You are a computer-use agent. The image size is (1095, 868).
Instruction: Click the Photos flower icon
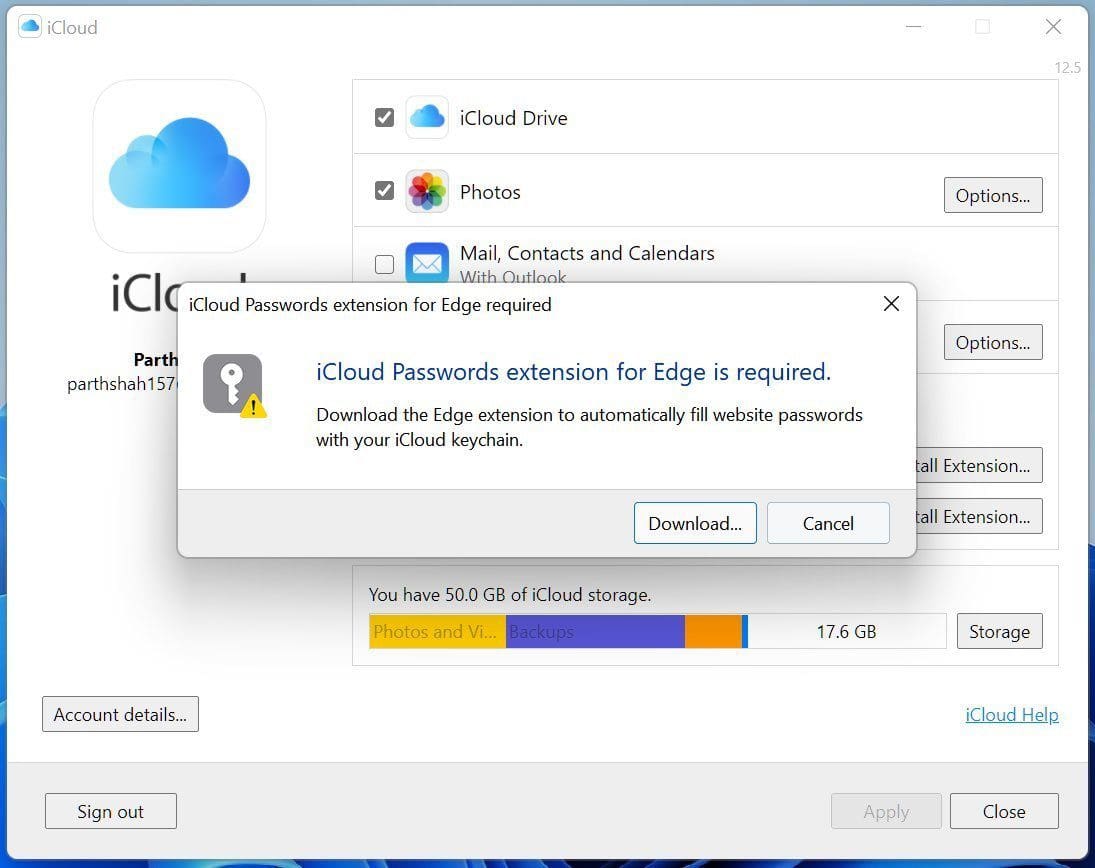coord(427,191)
